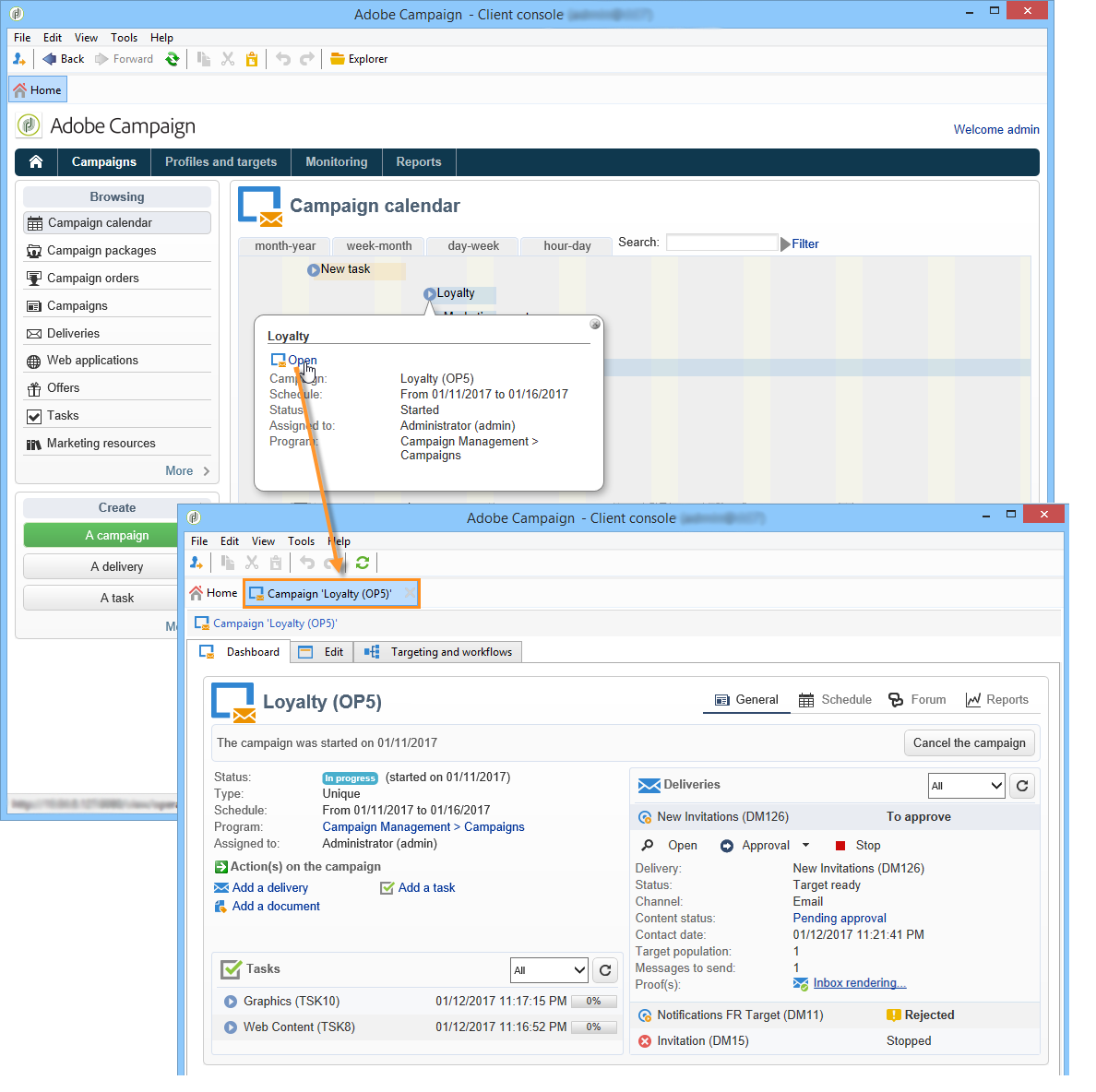1096x1092 pixels.
Task: Select Reports navigation tab in main window
Action: [x=419, y=162]
